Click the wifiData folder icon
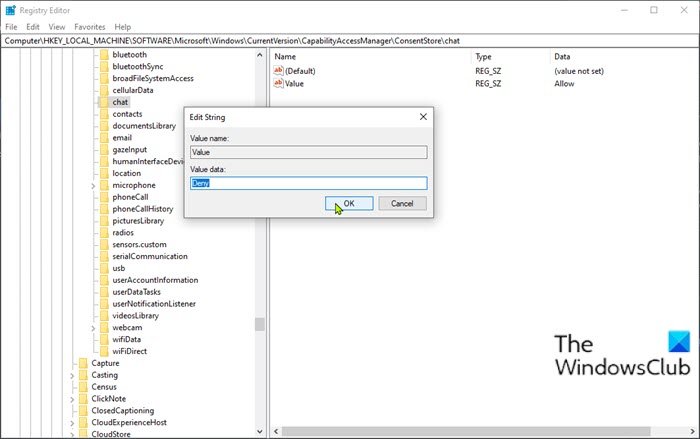Viewport: 700px width, 439px height. pos(104,339)
